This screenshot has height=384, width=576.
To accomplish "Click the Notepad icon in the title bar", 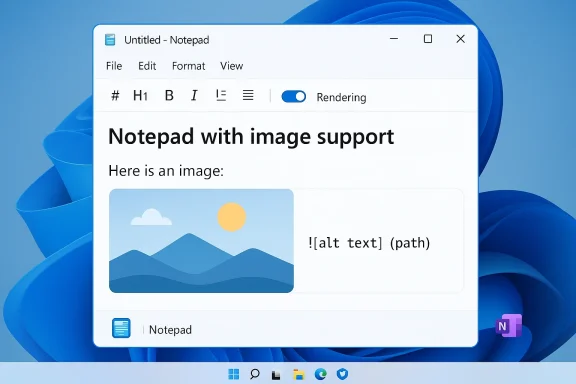I will [x=110, y=40].
